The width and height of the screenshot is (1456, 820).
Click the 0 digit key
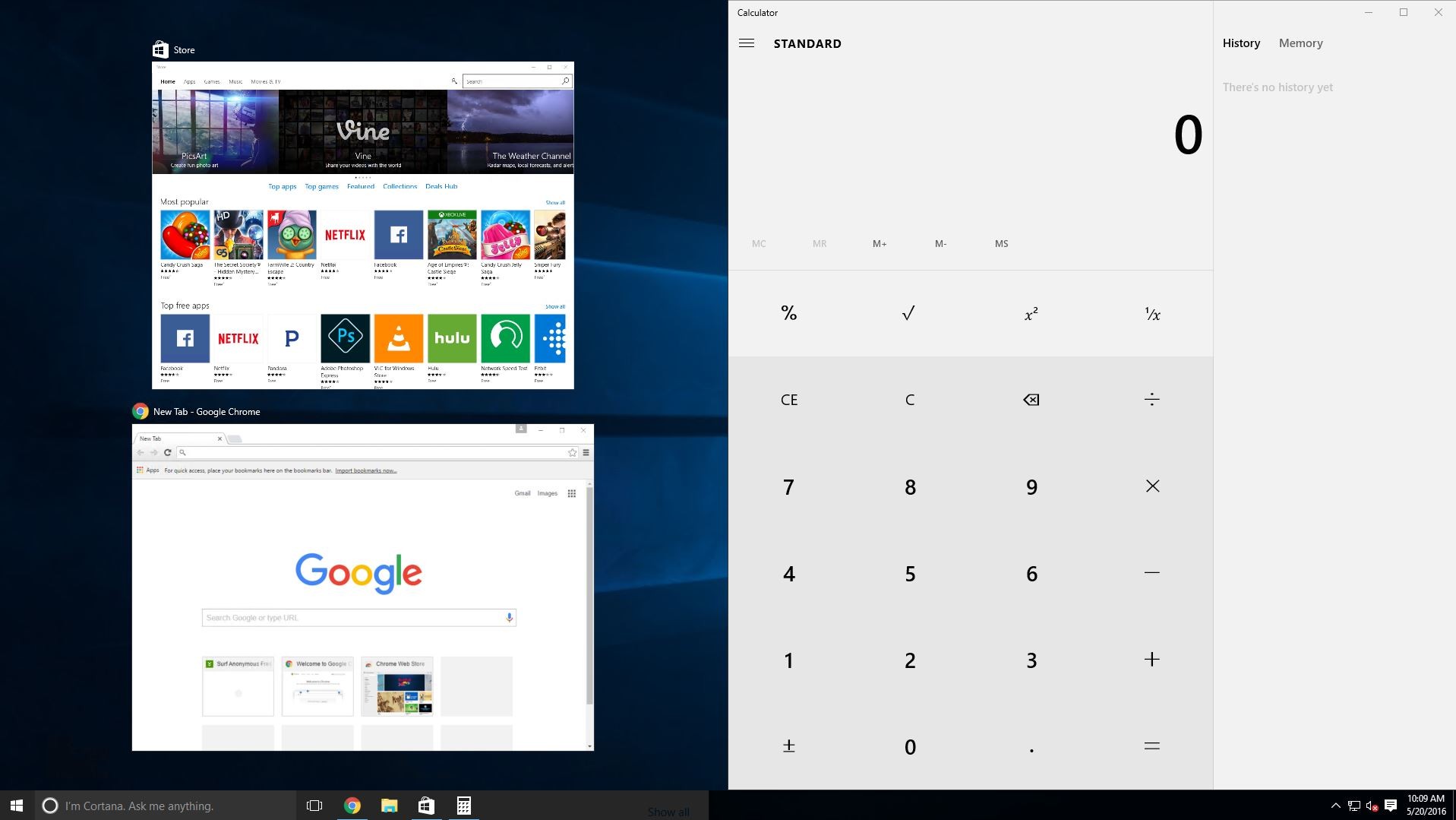[x=909, y=746]
